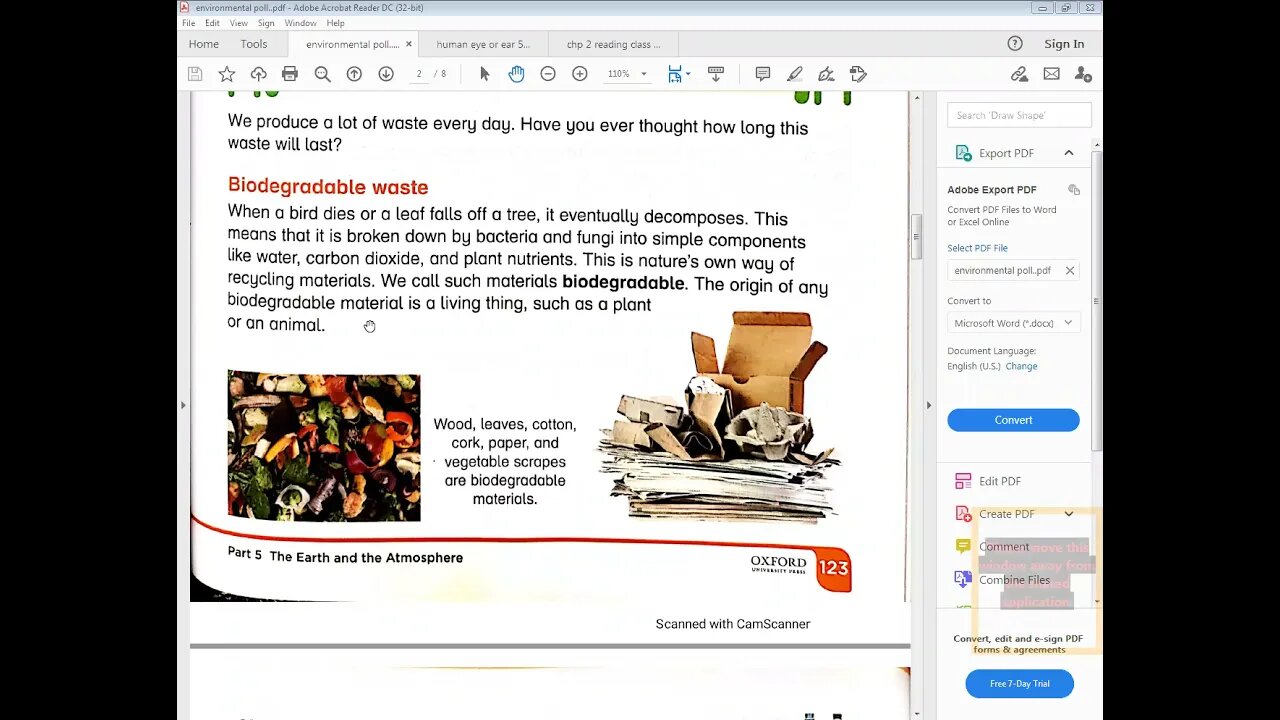This screenshot has width=1280, height=720.
Task: Open the Convert to Microsoft Word dropdown
Action: (x=1013, y=323)
